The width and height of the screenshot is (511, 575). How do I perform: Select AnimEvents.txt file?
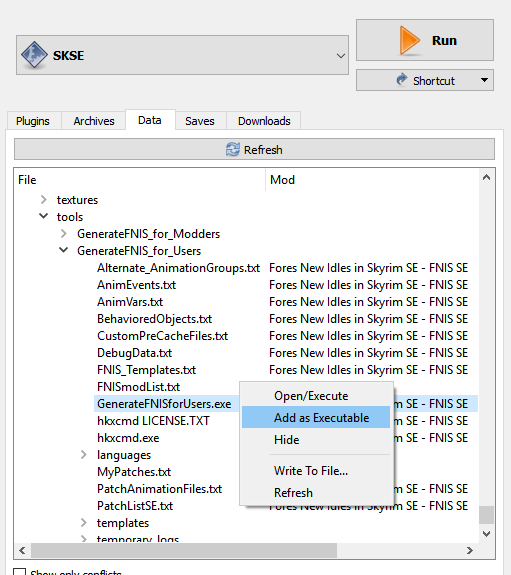[136, 285]
